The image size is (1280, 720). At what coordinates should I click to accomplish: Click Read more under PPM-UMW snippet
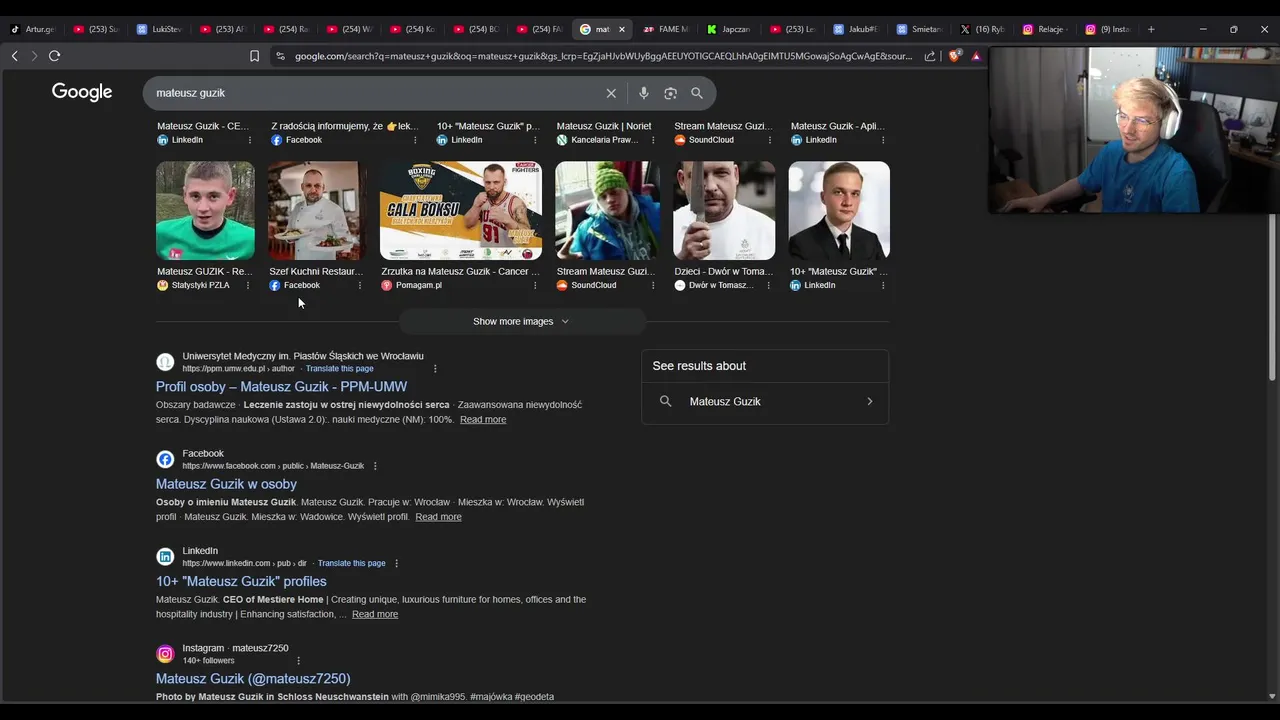point(483,420)
